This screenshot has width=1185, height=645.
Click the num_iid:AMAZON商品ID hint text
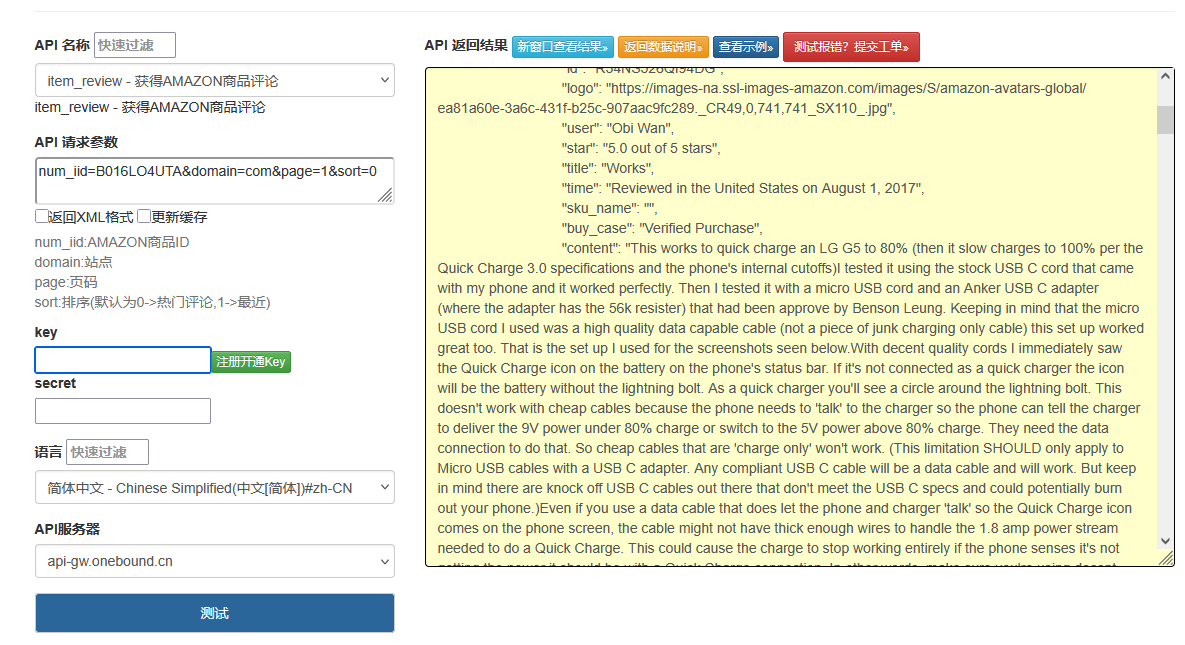[x=112, y=242]
